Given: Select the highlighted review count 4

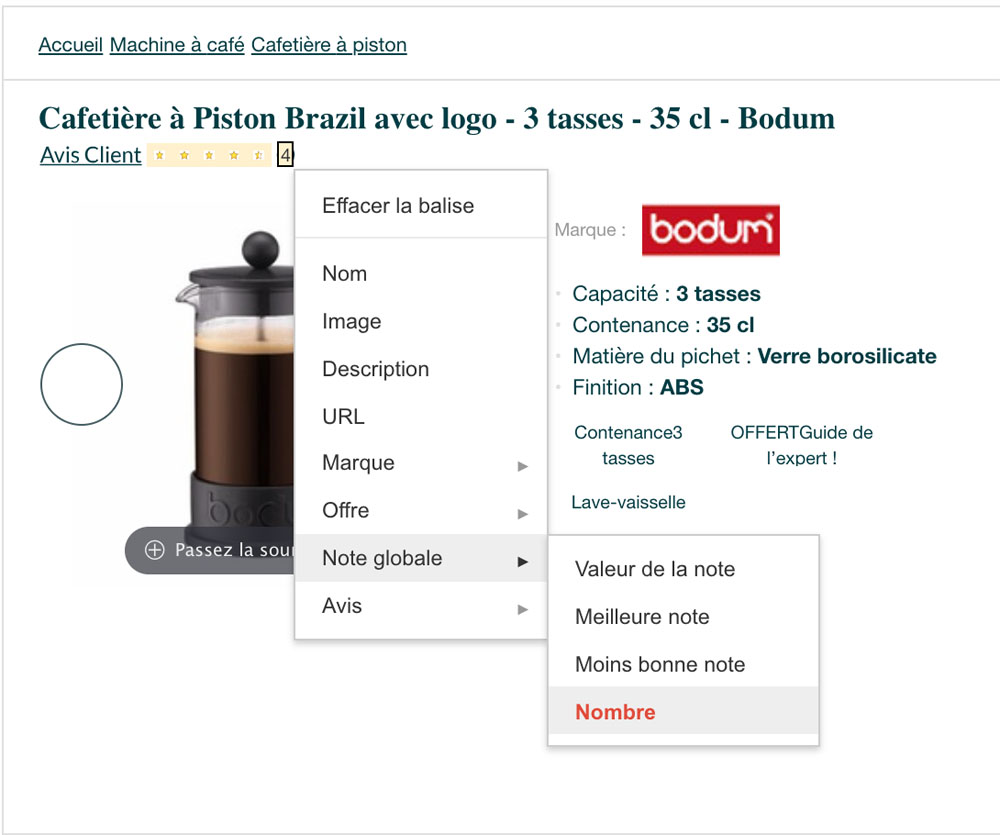Looking at the screenshot, I should pyautogui.click(x=285, y=154).
